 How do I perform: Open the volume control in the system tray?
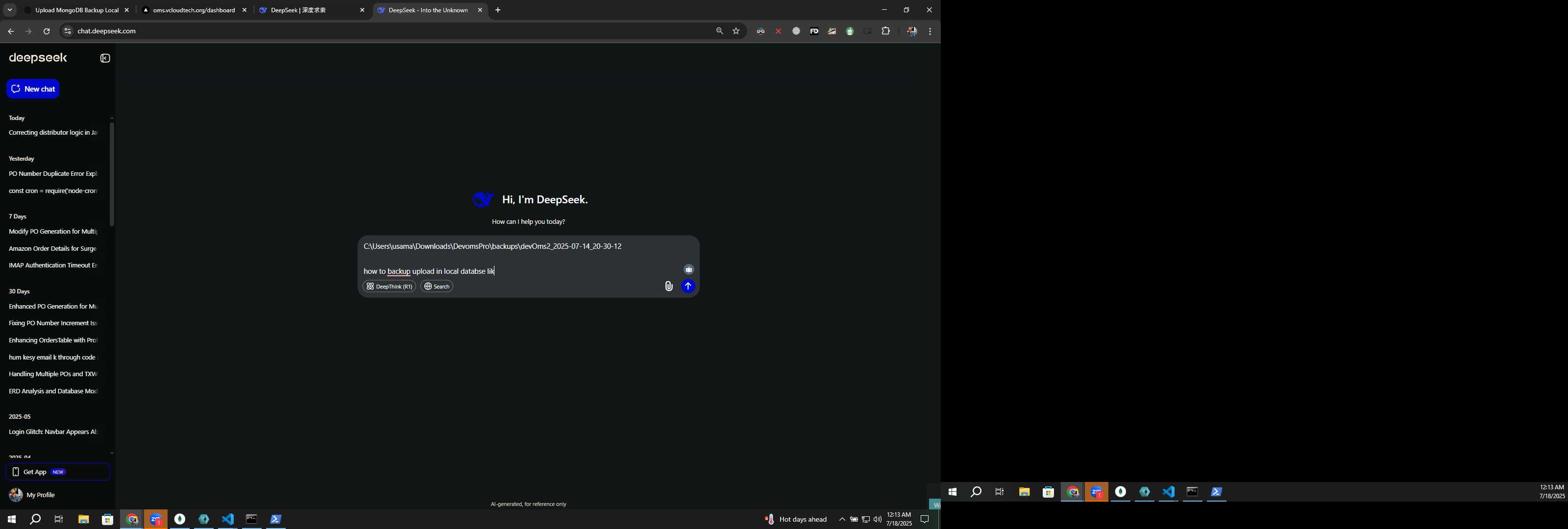(x=877, y=519)
